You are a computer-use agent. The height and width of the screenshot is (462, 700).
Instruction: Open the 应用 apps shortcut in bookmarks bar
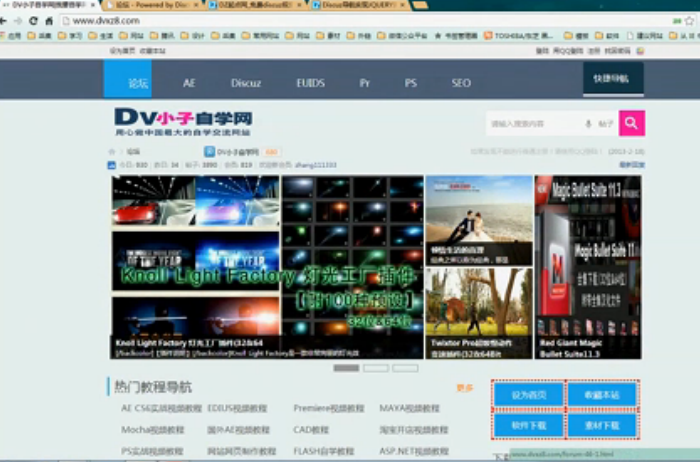[10, 36]
